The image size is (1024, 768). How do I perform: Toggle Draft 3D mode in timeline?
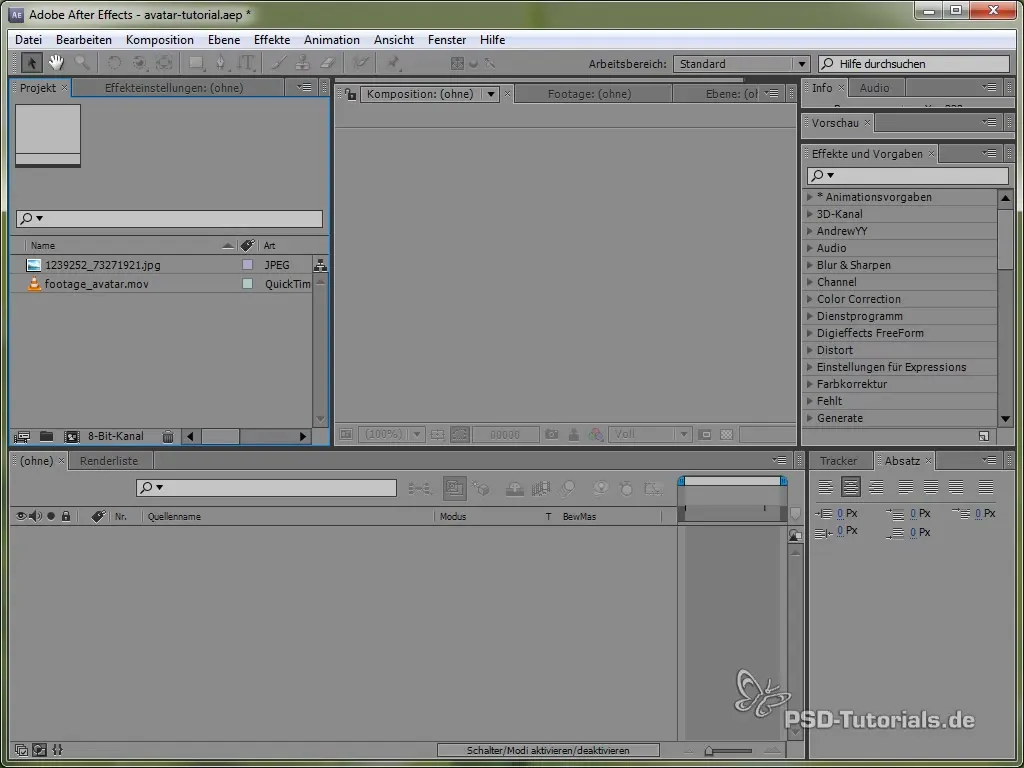point(481,488)
